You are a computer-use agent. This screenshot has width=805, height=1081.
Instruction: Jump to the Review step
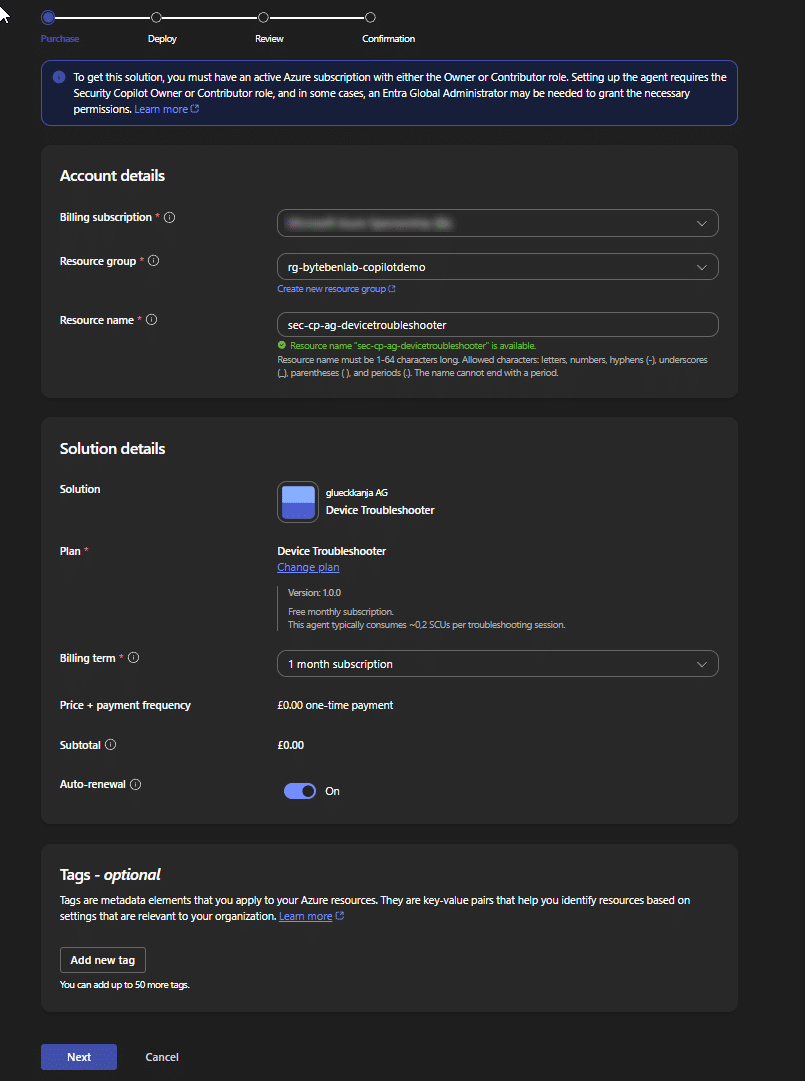coord(264,18)
